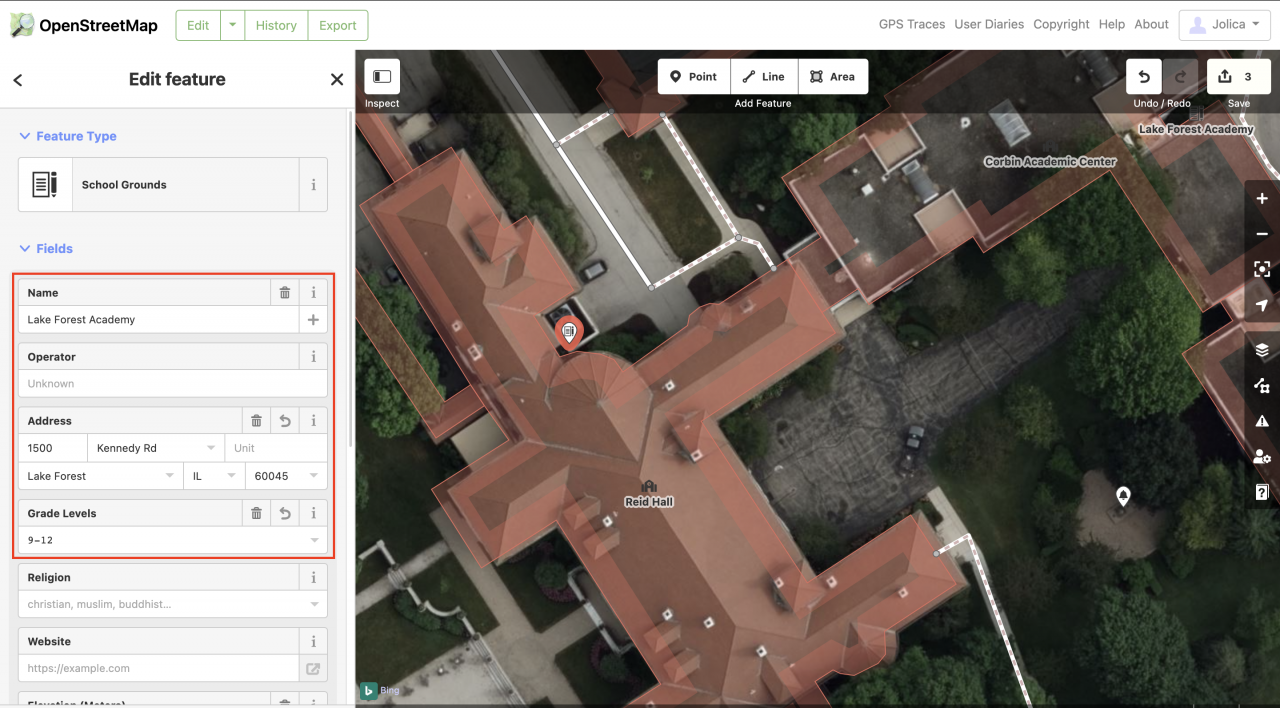
Task: Open the Jolica user menu
Action: (x=1225, y=25)
